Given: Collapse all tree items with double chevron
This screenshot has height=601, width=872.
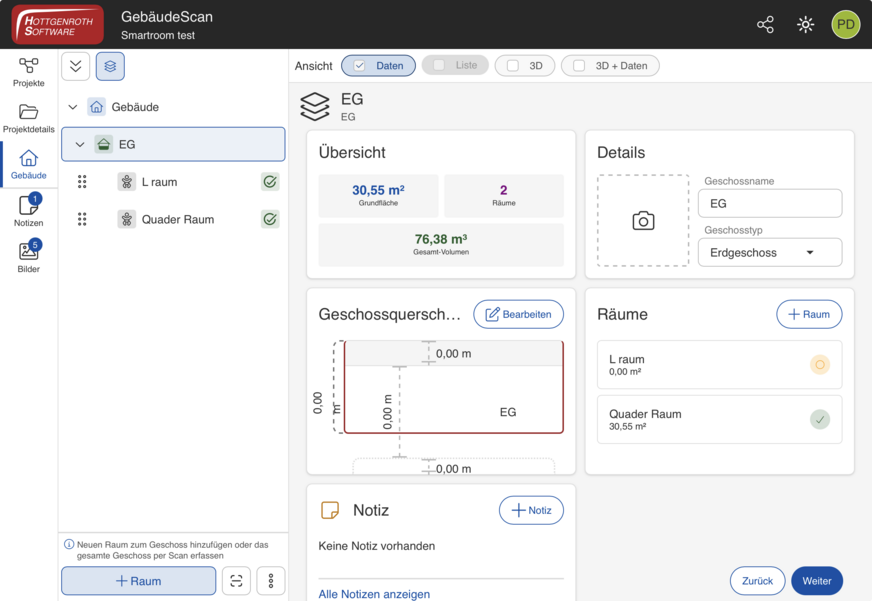Looking at the screenshot, I should point(76,66).
